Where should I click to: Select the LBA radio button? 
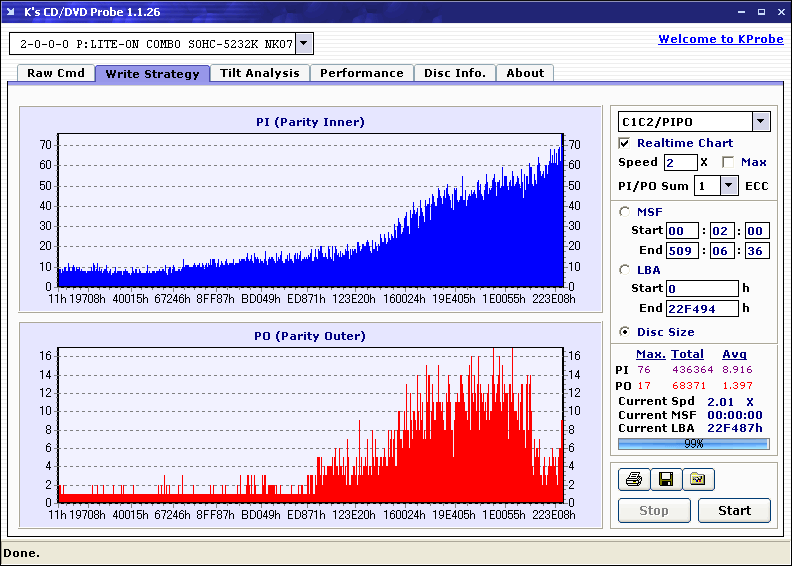[625, 270]
